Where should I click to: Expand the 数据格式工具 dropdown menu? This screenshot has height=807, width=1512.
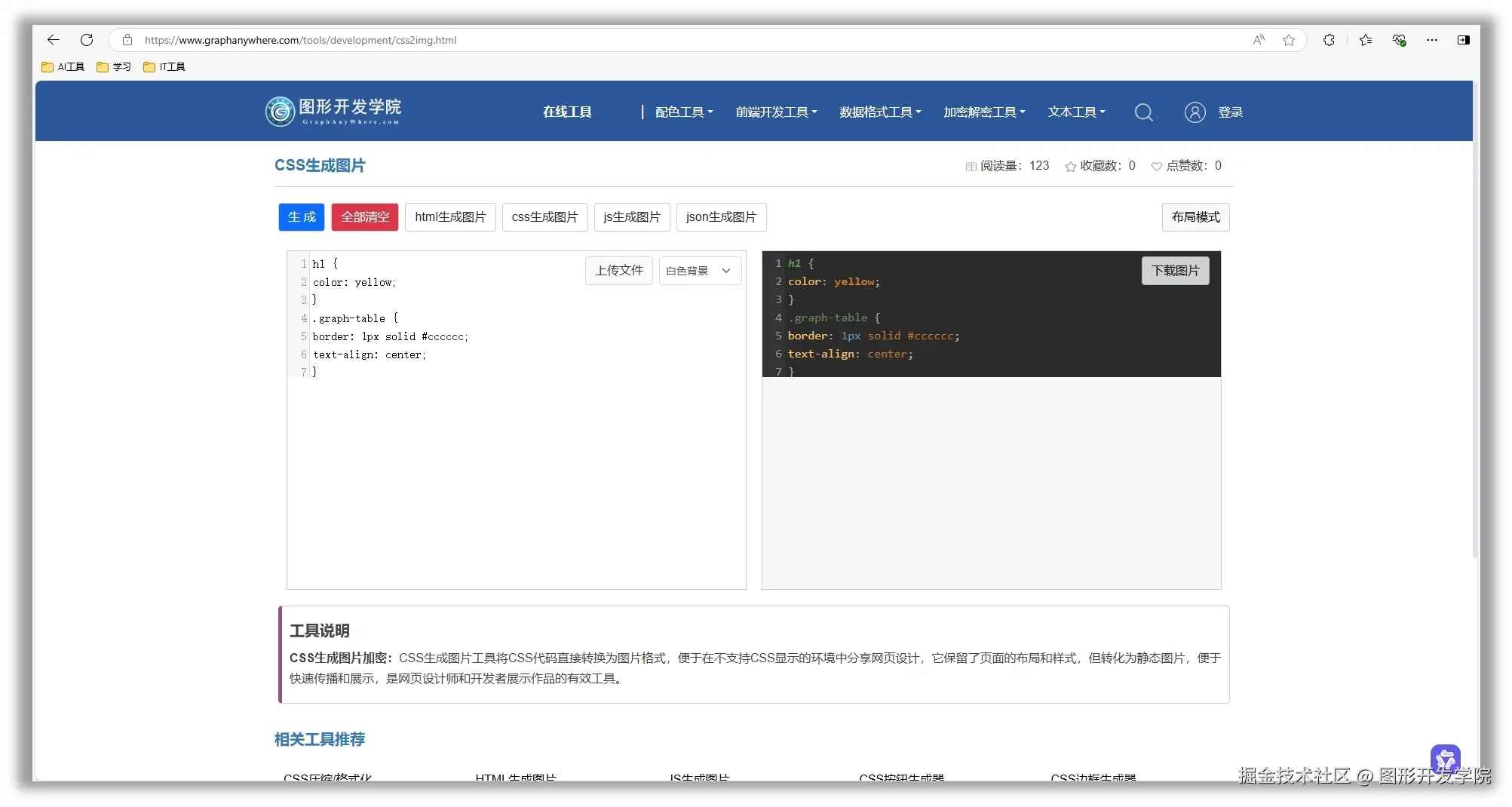[879, 112]
